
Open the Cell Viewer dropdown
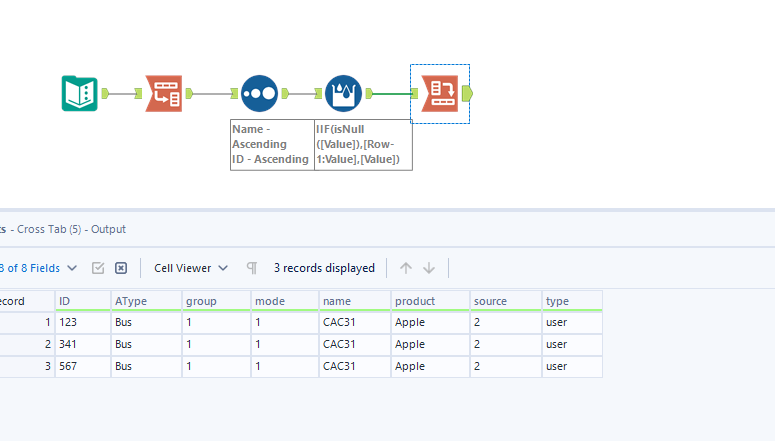click(x=191, y=268)
